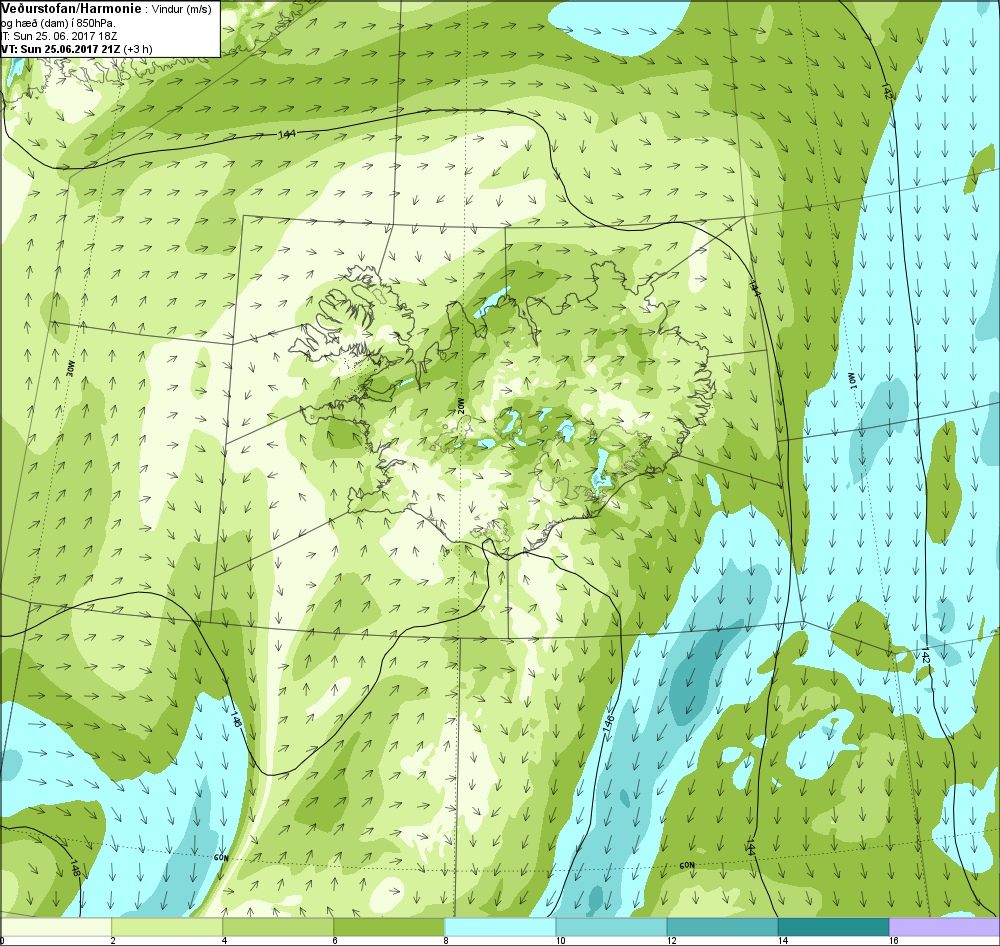
Task: Click the "30W" longitude label
Action: point(70,369)
